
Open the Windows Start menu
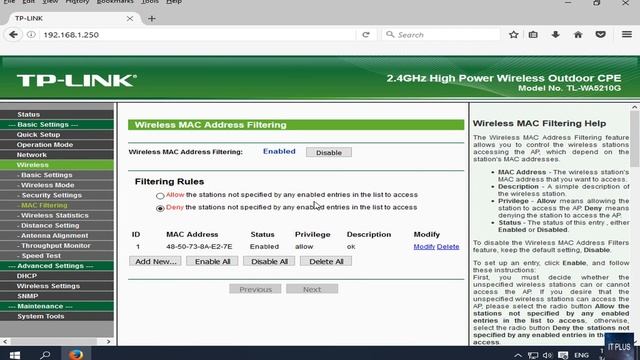pyautogui.click(x=15, y=355)
